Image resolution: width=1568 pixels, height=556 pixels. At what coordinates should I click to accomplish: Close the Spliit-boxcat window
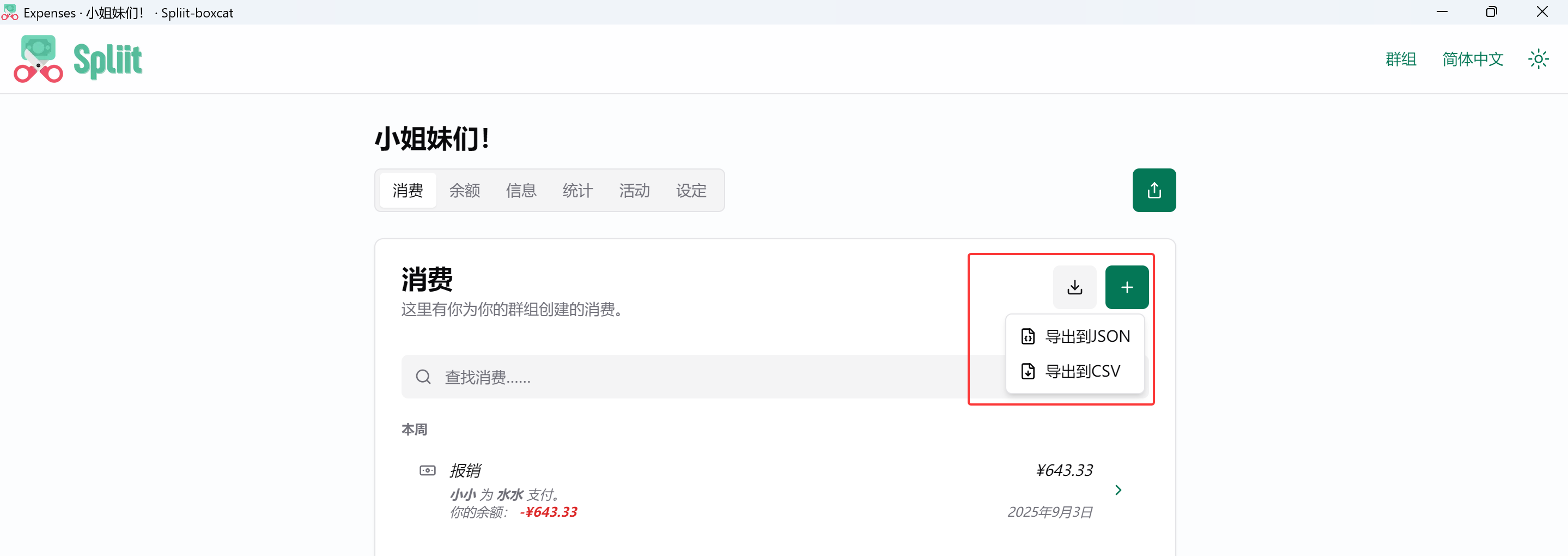tap(1541, 12)
